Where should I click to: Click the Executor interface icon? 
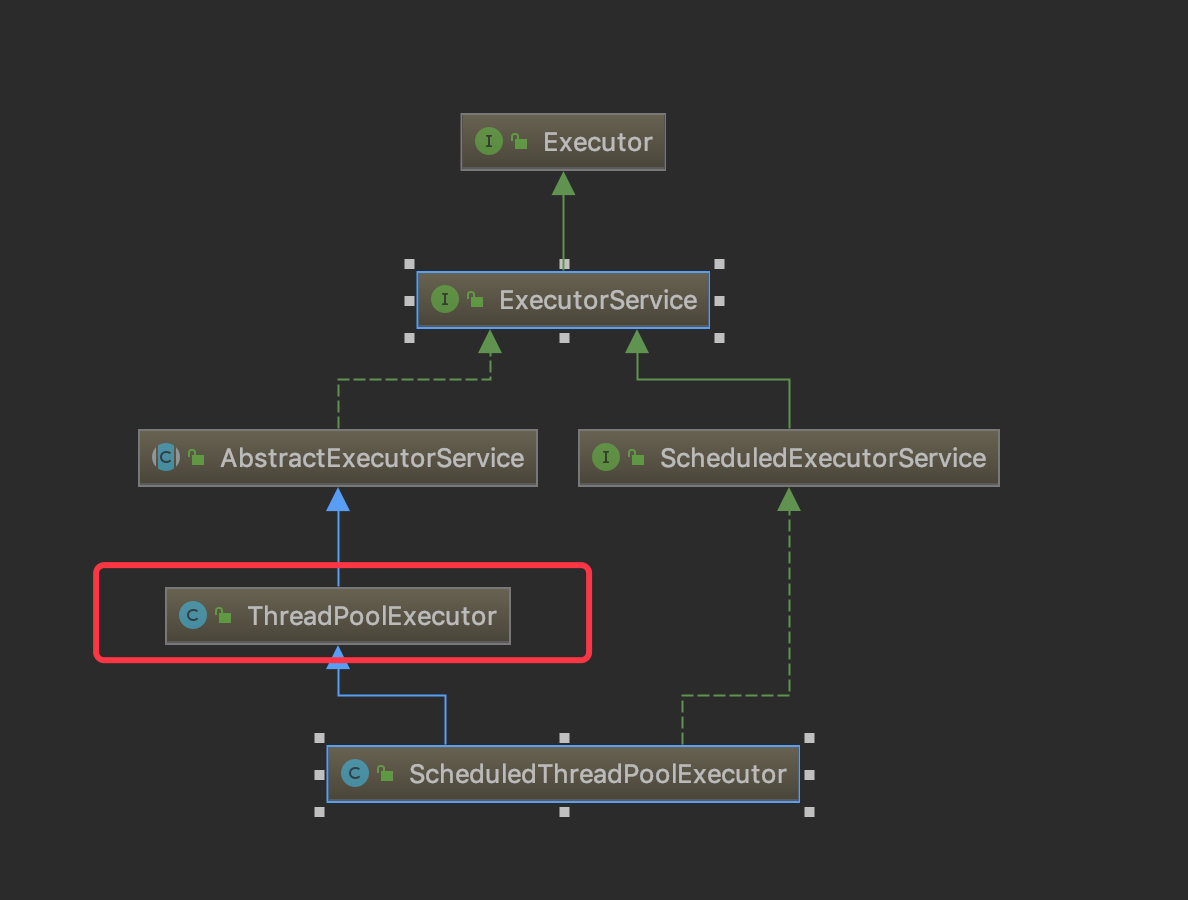point(489,141)
